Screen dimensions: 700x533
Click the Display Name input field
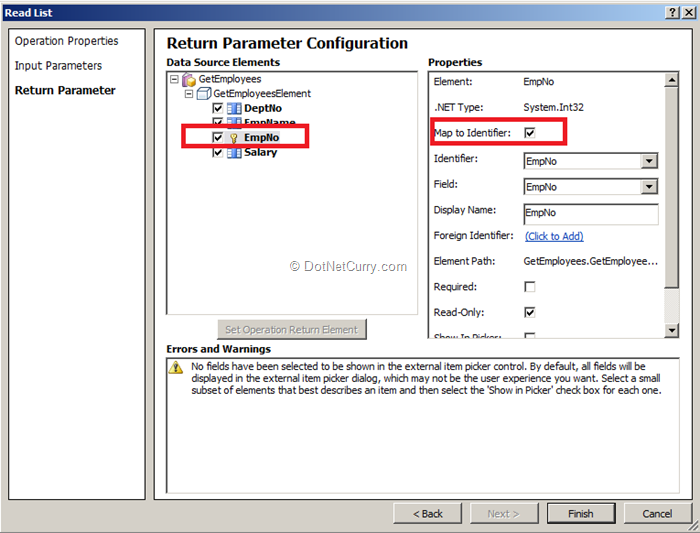click(591, 213)
